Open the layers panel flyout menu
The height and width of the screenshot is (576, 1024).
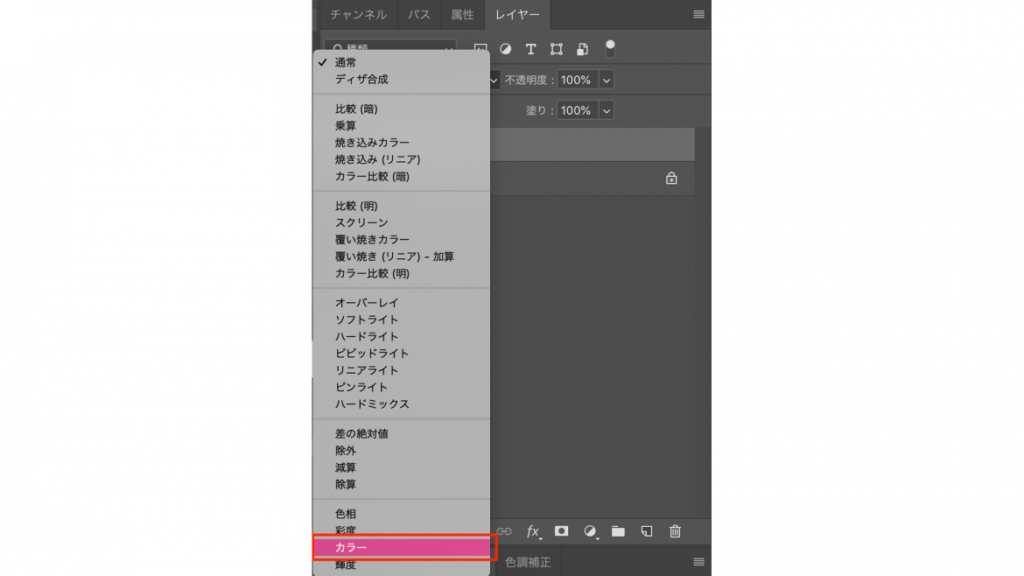click(x=699, y=14)
